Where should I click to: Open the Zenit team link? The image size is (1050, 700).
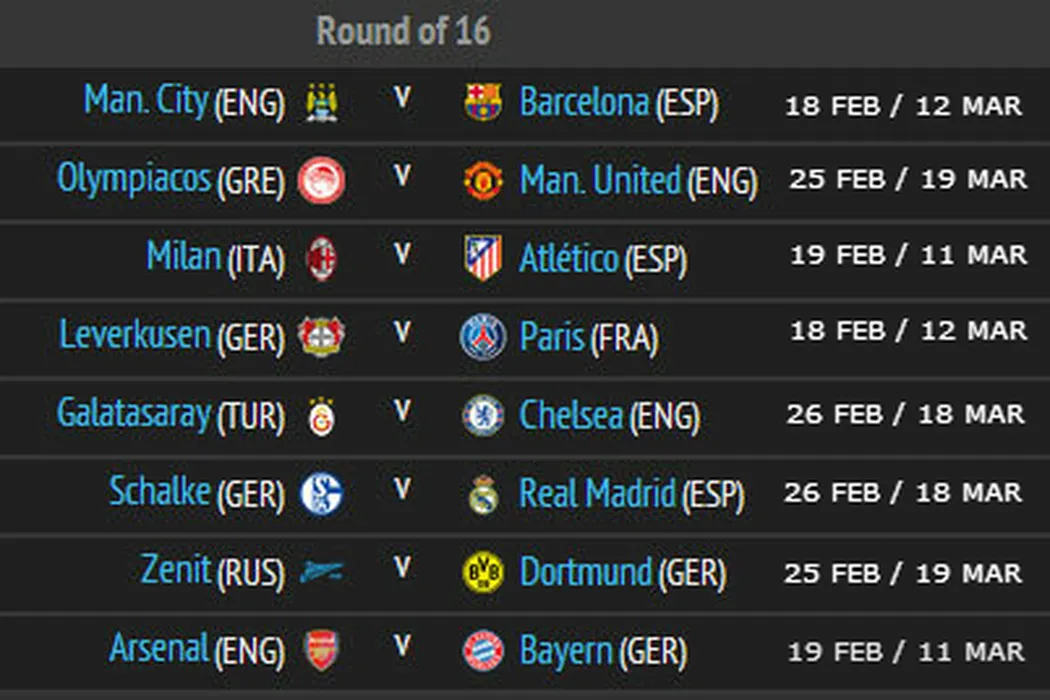coord(176,570)
